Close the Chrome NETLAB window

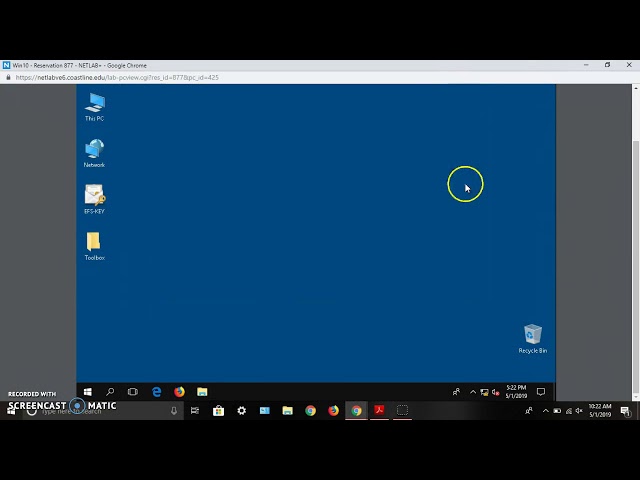click(x=629, y=65)
